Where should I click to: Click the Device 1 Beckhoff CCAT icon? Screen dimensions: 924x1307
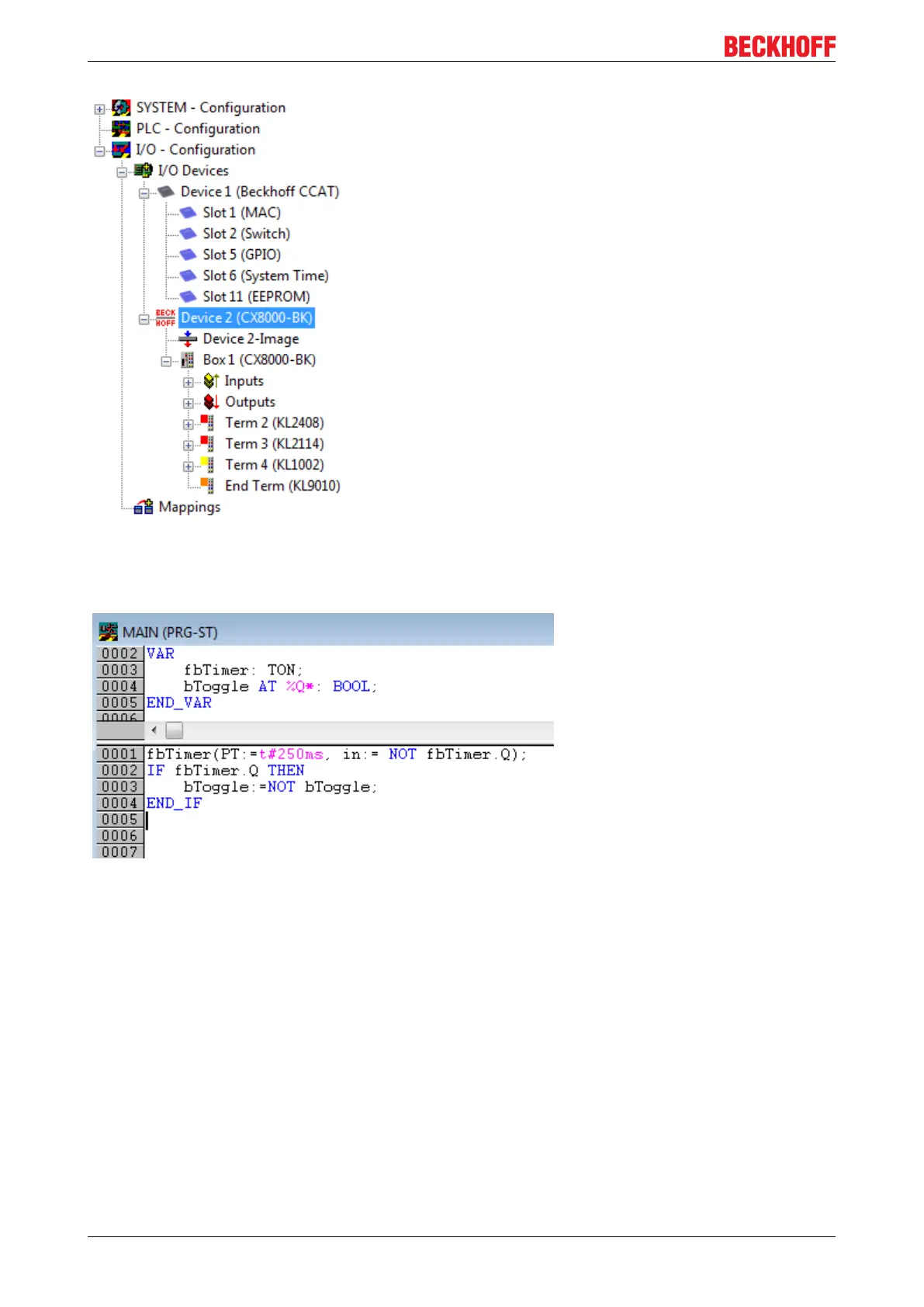tap(166, 192)
